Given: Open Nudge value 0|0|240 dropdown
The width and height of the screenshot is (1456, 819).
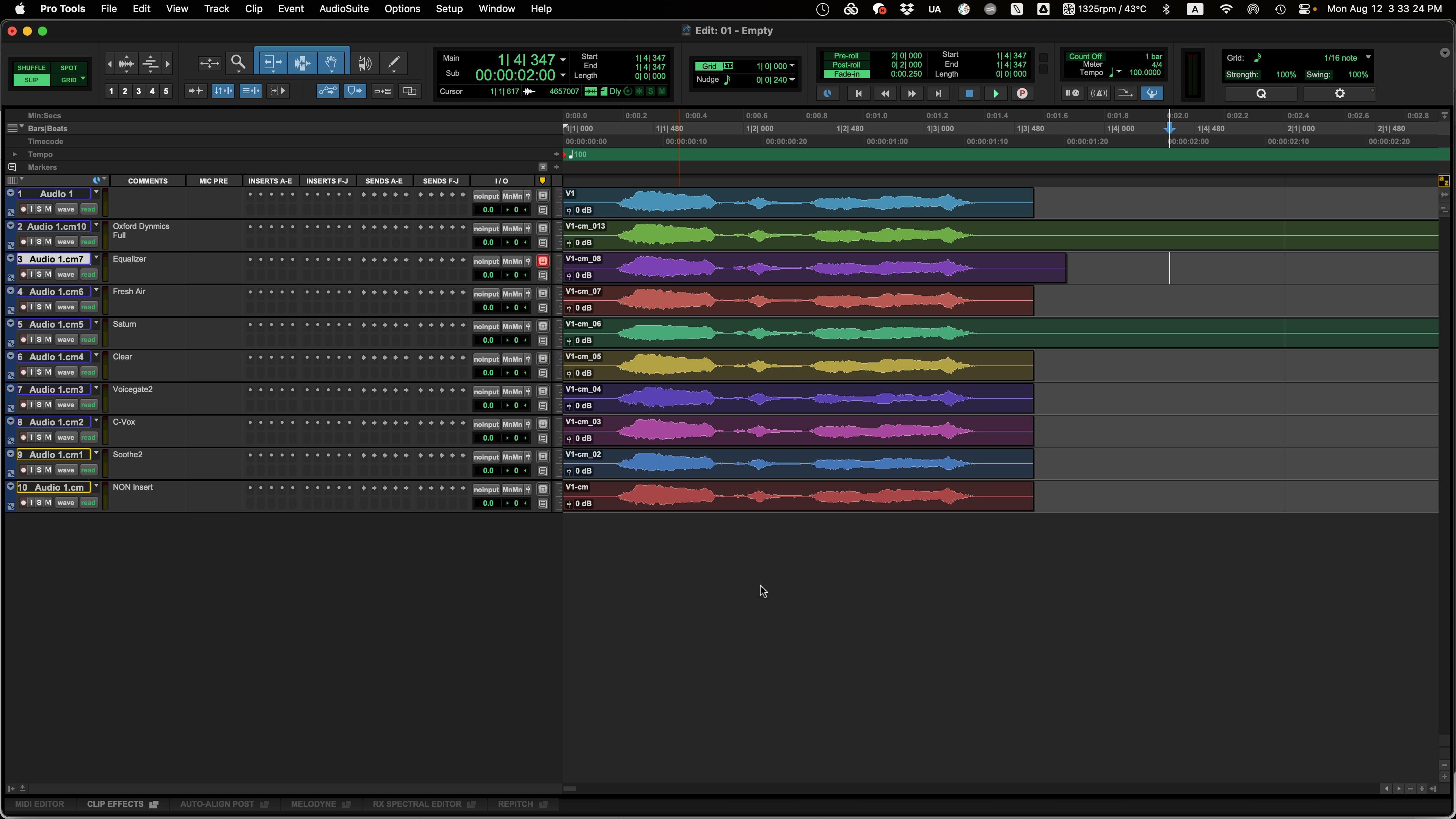Looking at the screenshot, I should (792, 80).
